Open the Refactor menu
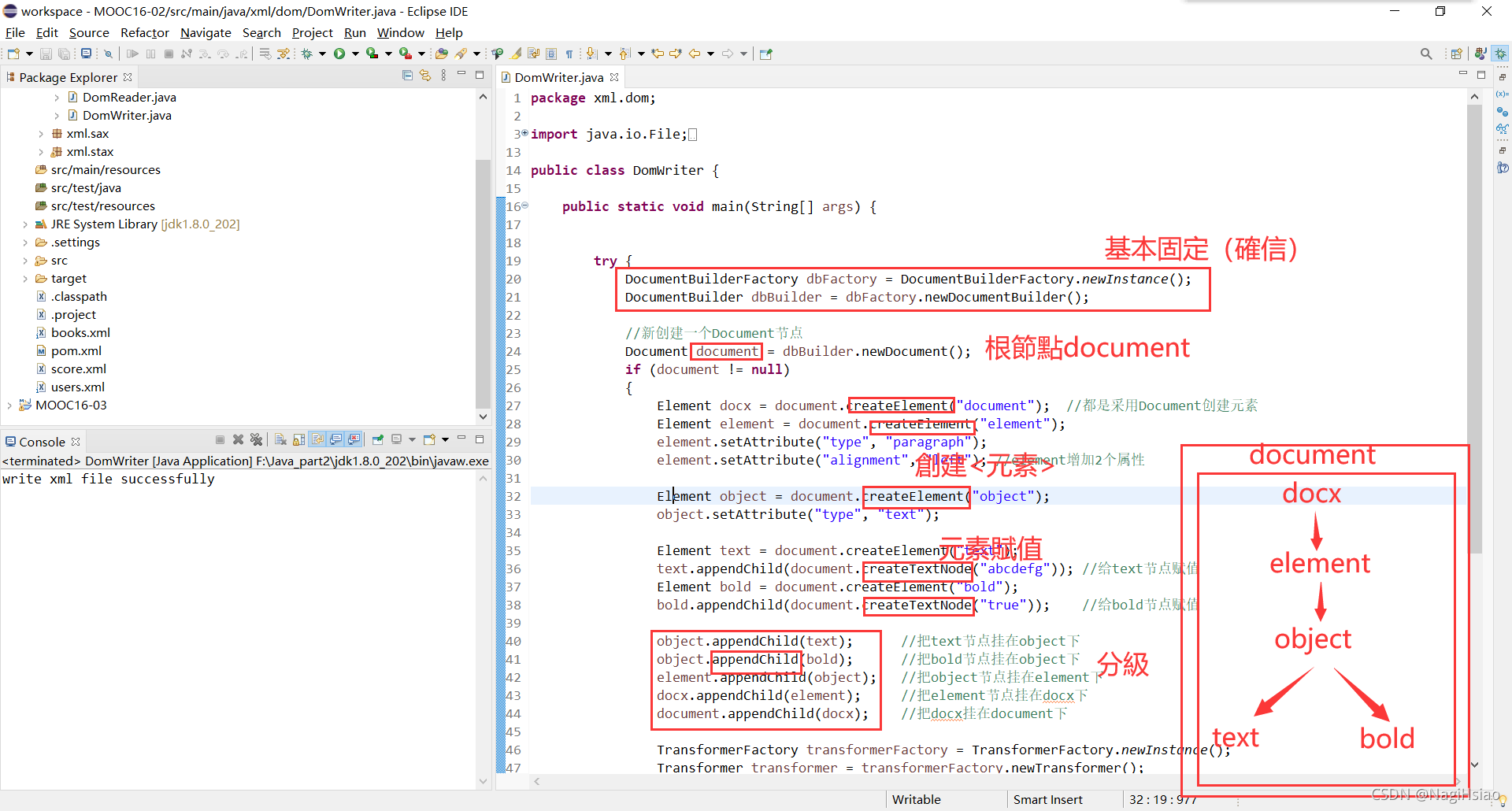 coord(145,32)
